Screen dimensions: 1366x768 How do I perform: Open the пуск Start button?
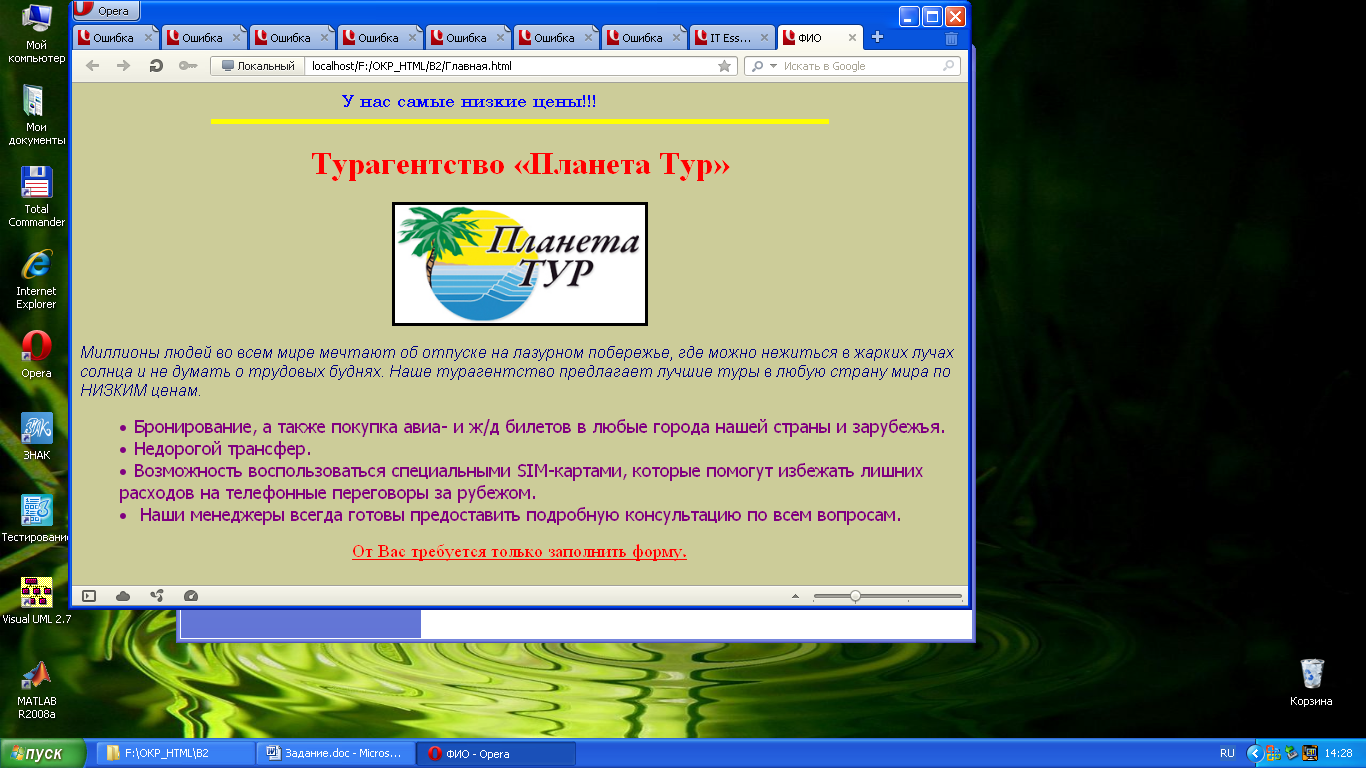(43, 753)
